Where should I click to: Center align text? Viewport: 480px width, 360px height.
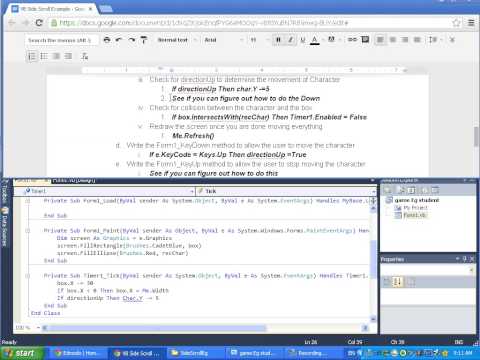pyautogui.click(x=393, y=40)
